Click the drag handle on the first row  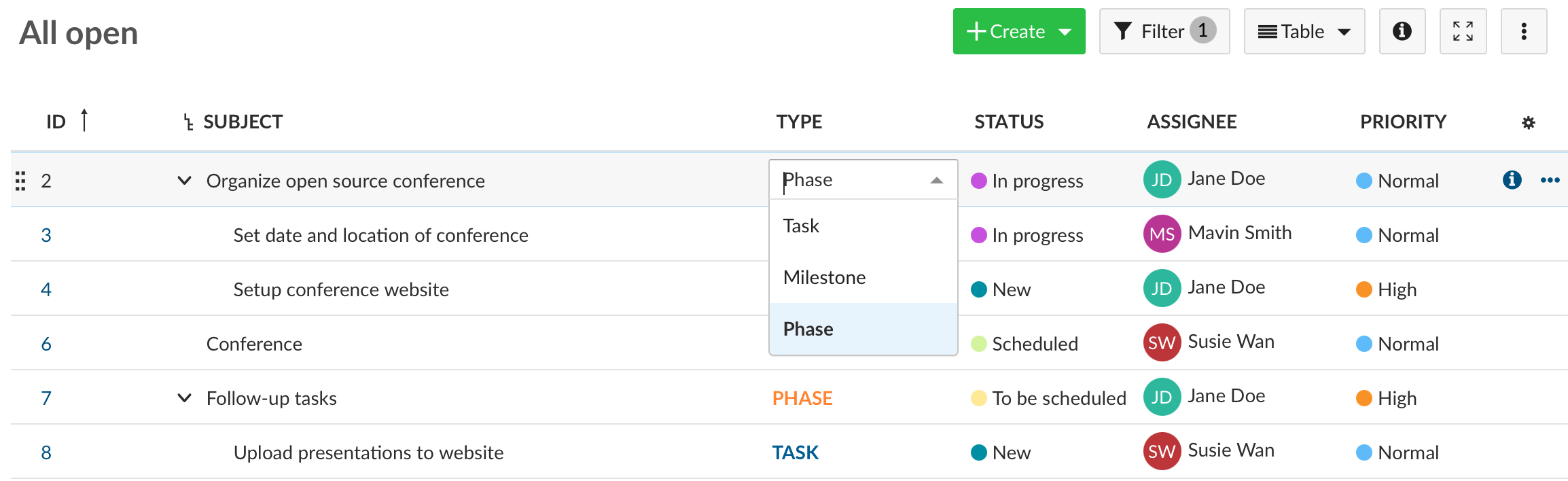click(x=20, y=180)
